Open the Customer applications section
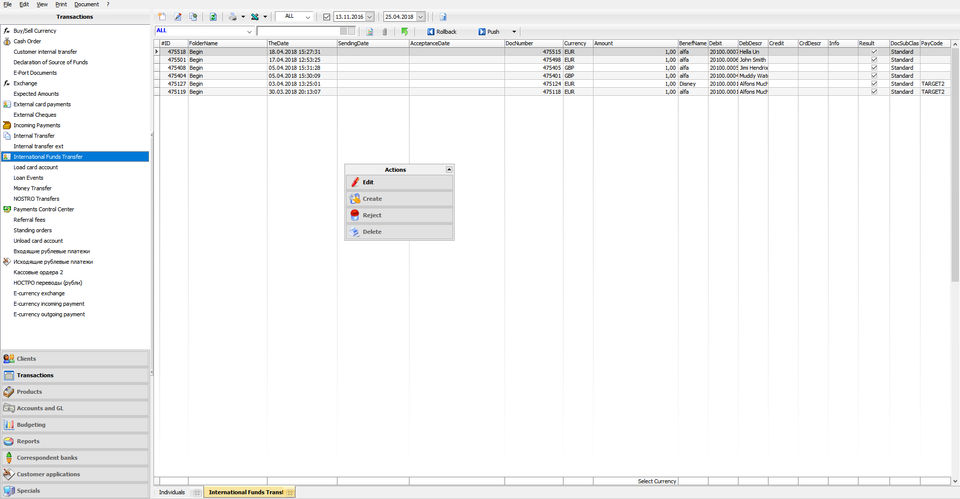 (x=75, y=474)
